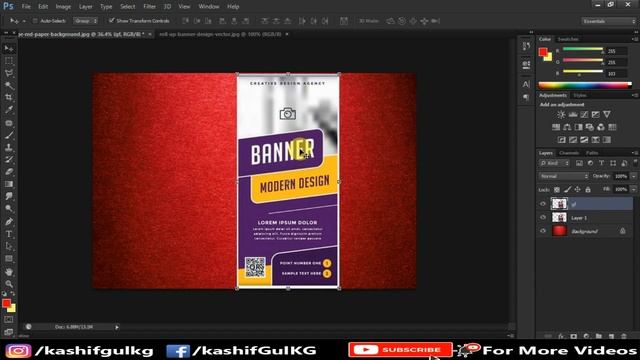
Task: Open the Filter menu
Action: (x=149, y=7)
